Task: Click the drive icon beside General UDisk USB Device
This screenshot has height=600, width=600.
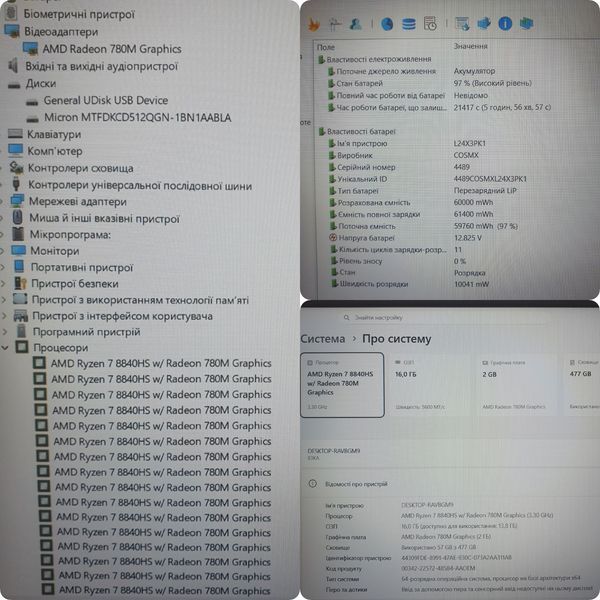Action: 32,101
